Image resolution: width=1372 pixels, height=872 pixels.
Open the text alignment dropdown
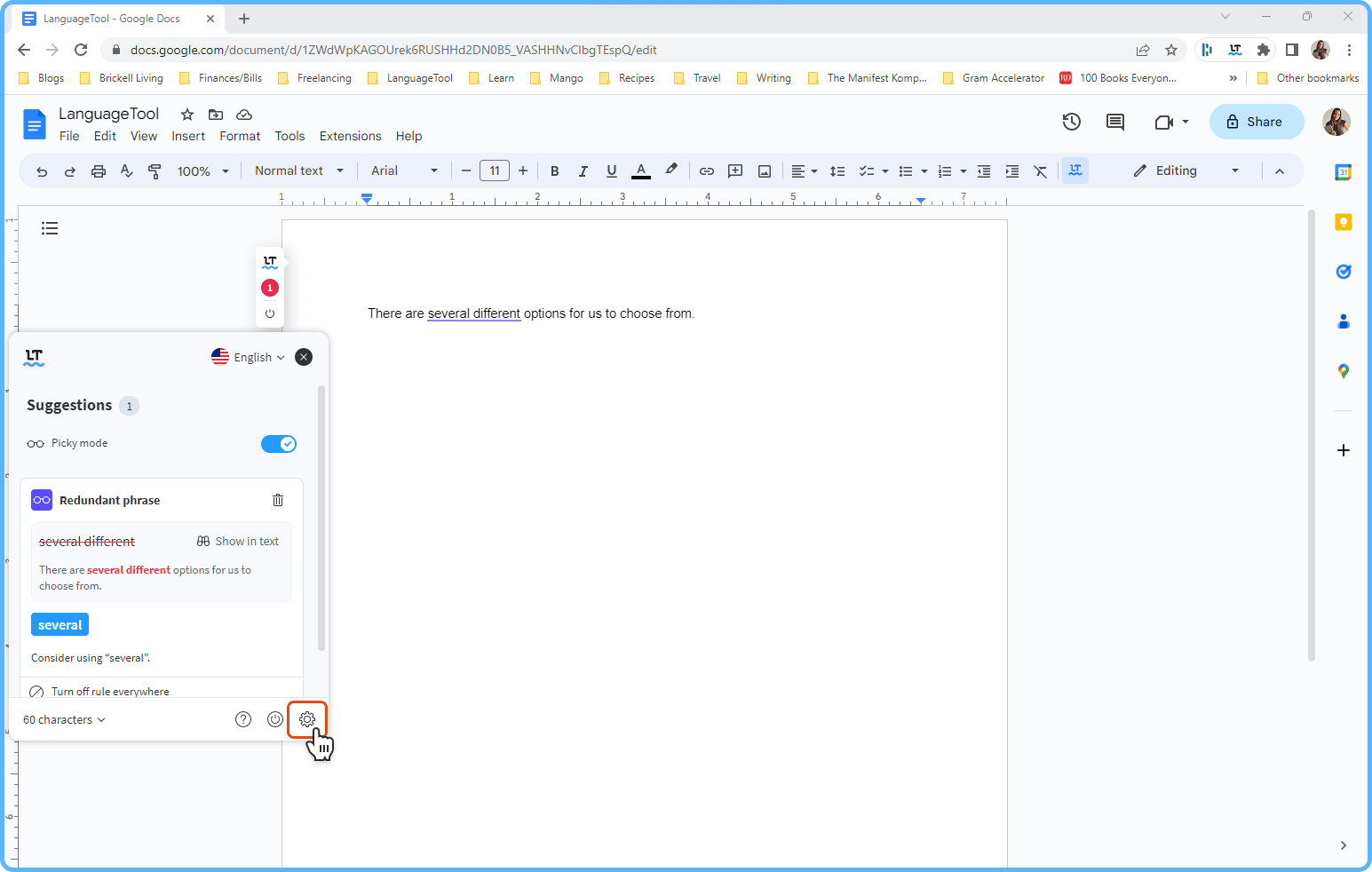(805, 171)
